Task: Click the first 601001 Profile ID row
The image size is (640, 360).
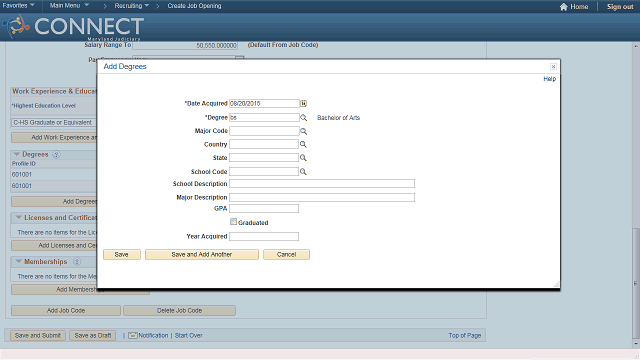Action: (x=22, y=174)
